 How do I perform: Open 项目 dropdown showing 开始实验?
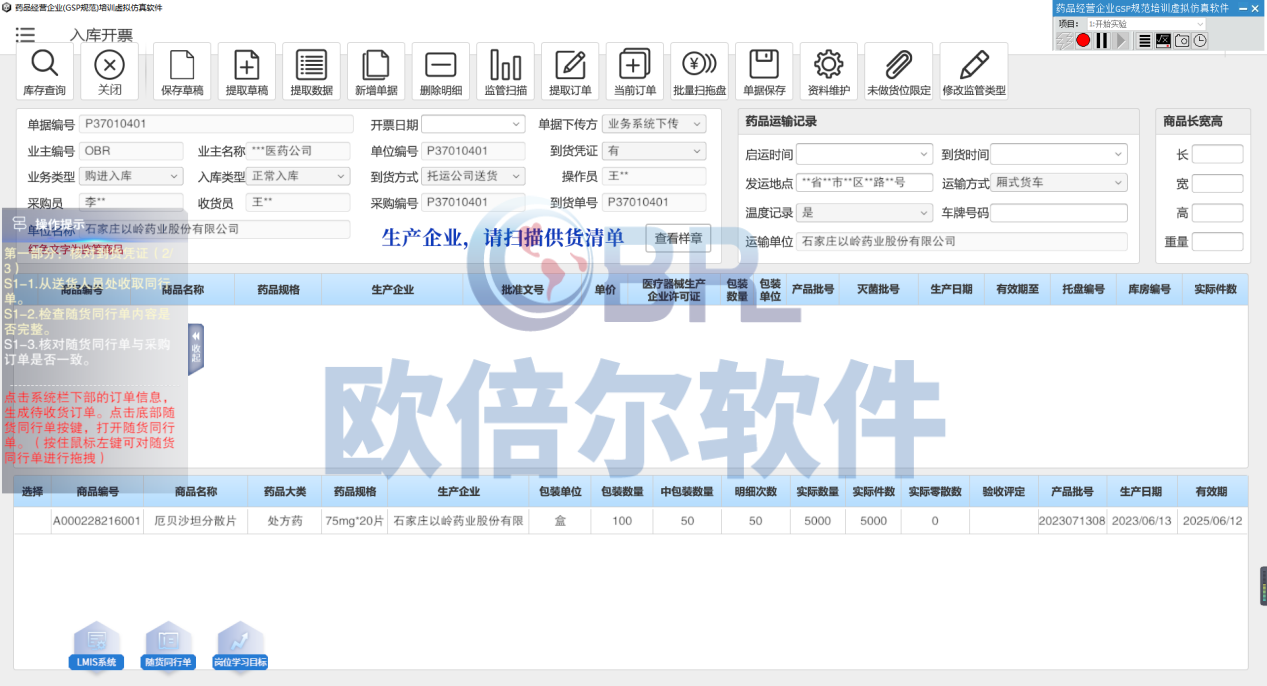pos(1145,23)
